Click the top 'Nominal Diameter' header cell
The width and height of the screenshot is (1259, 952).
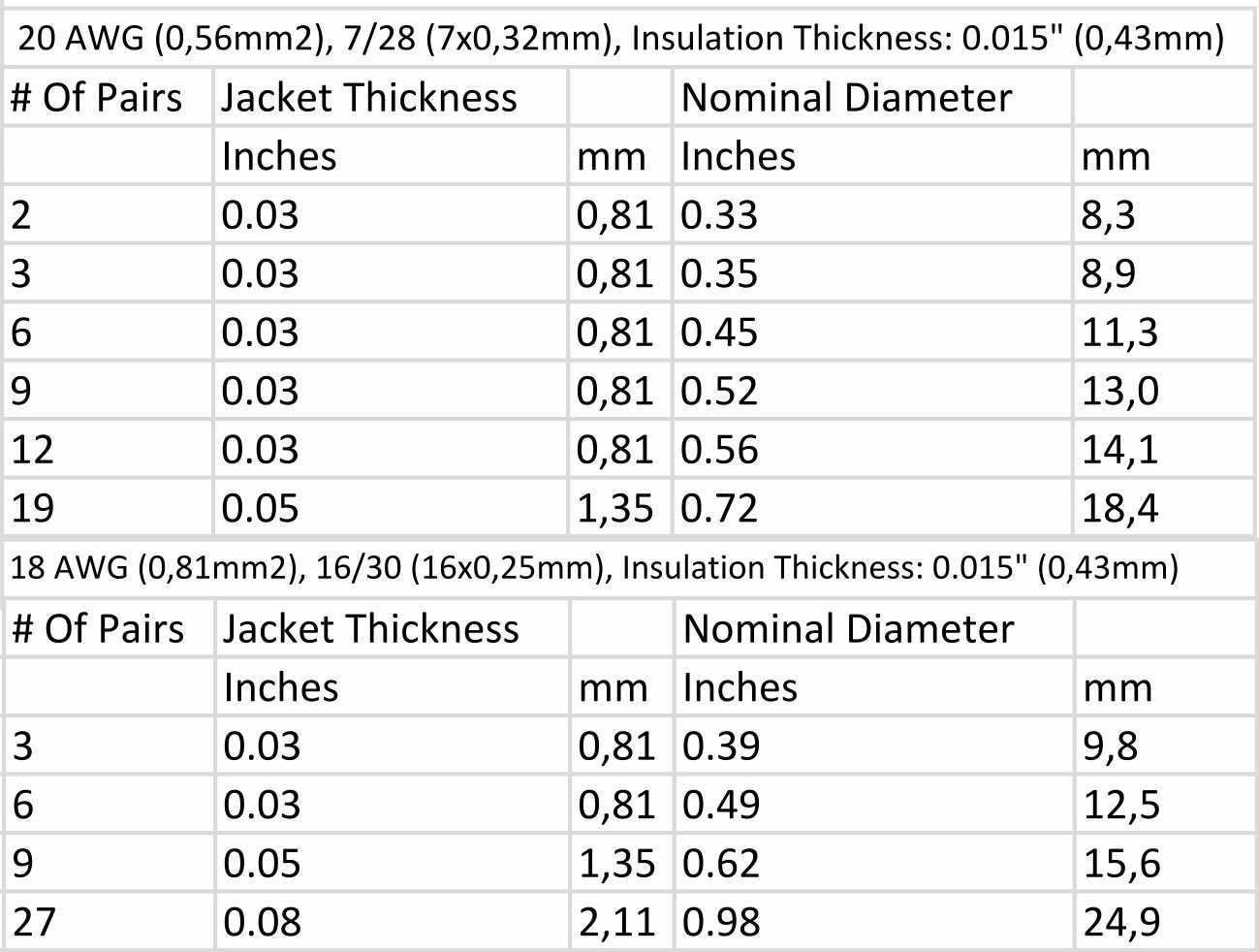(873, 97)
